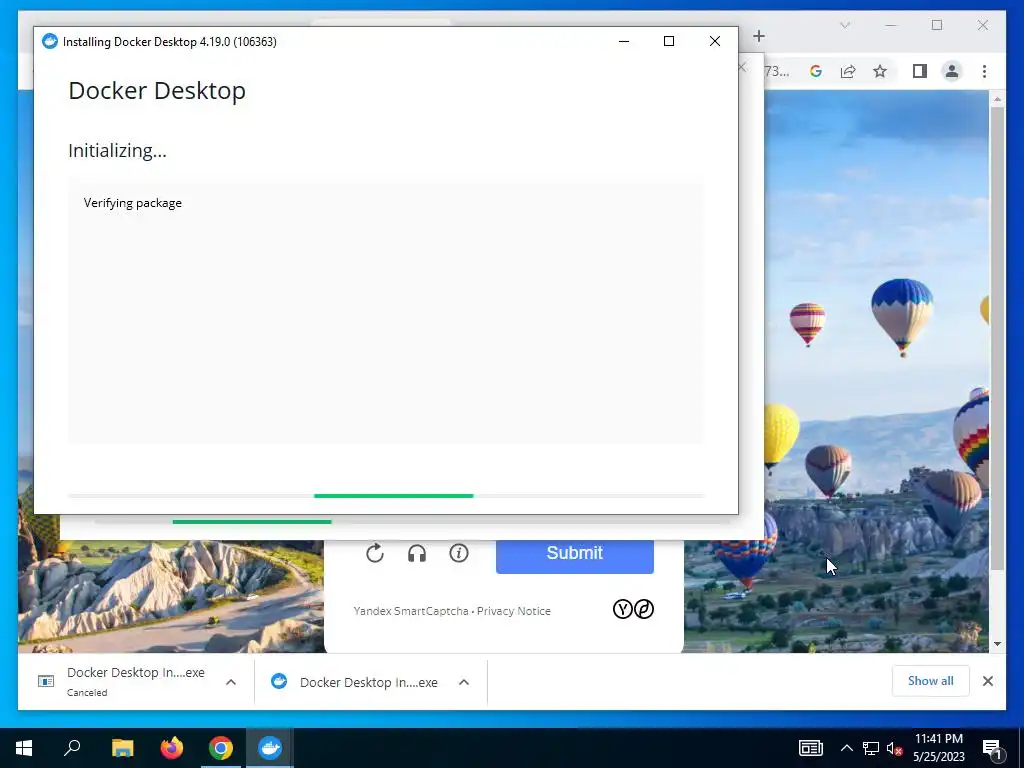
Task: Click the Chrome share page icon
Action: 848,71
